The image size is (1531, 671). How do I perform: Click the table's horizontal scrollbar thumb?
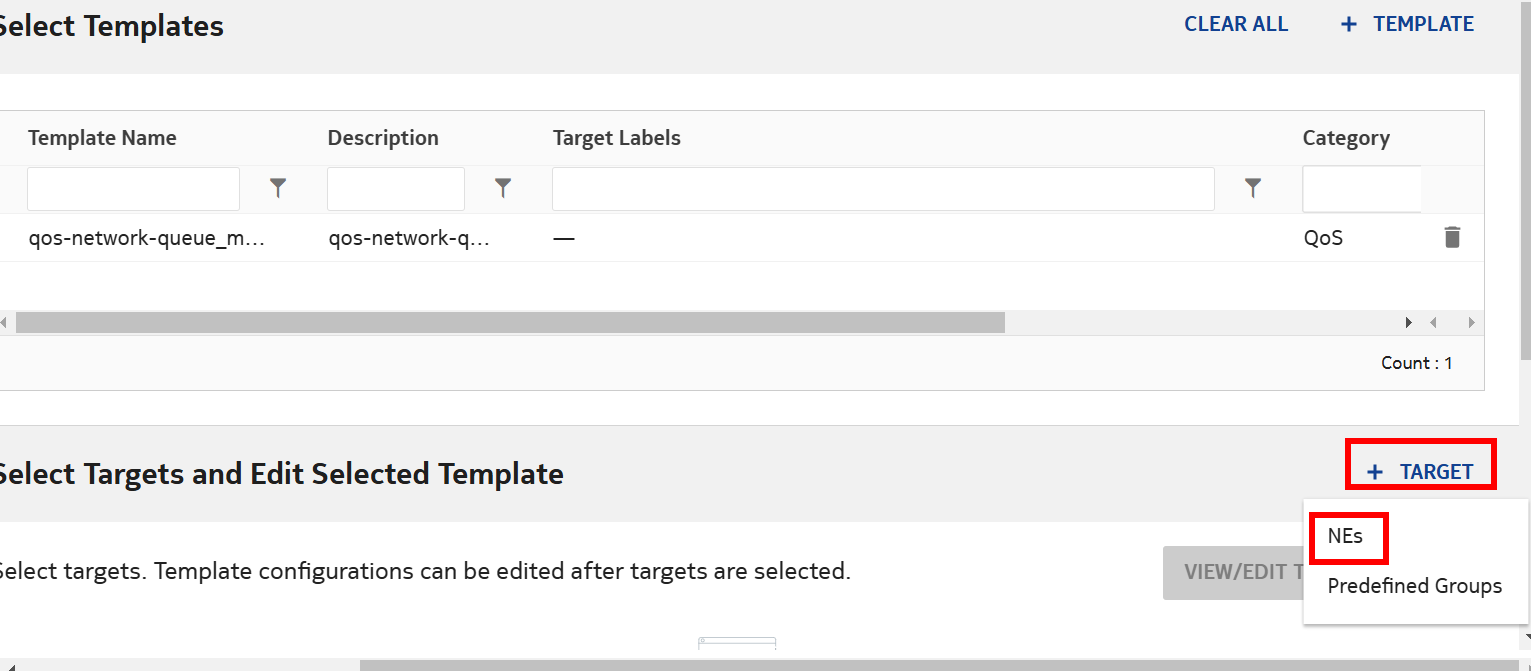[x=510, y=322]
